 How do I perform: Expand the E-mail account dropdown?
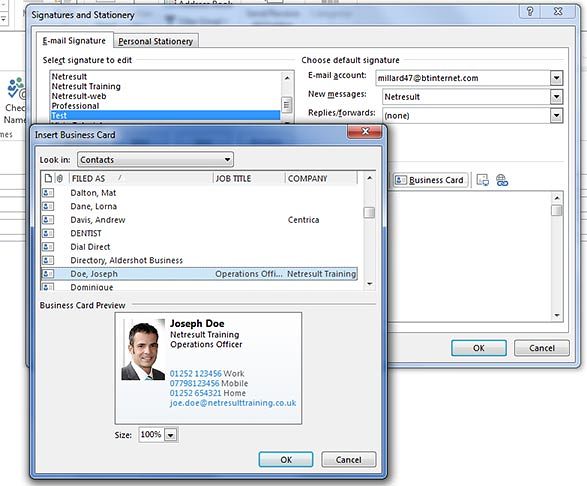[556, 78]
